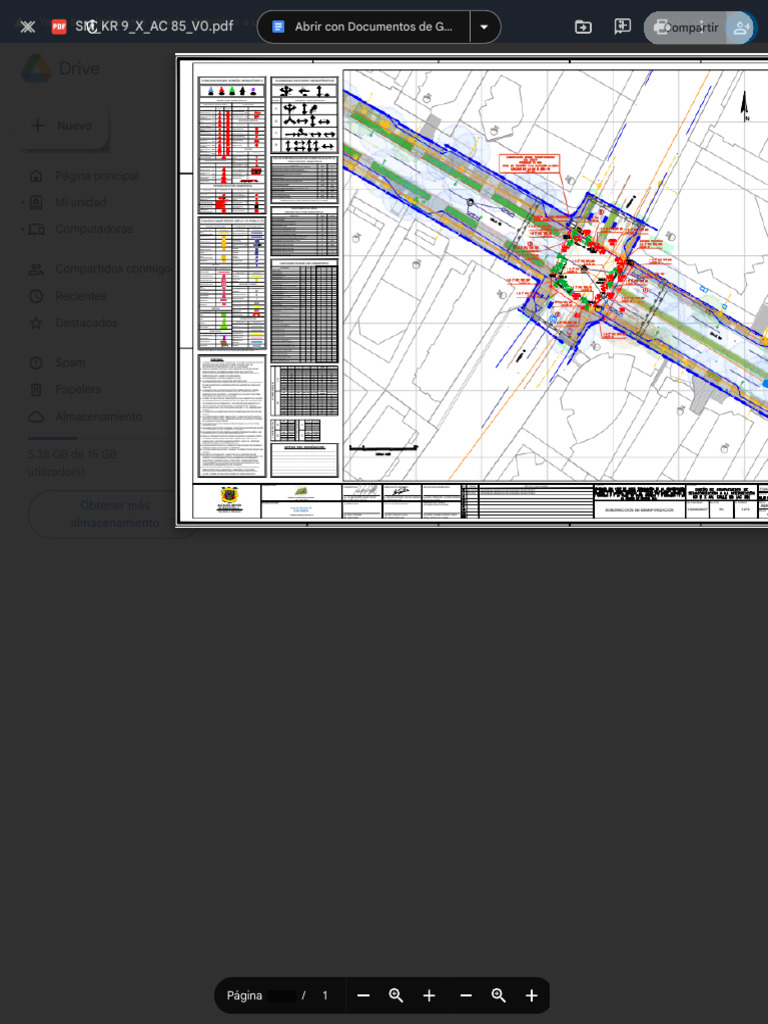Open Computadoras in Drive sidebar
Image resolution: width=768 pixels, height=1024 pixels.
(93, 229)
